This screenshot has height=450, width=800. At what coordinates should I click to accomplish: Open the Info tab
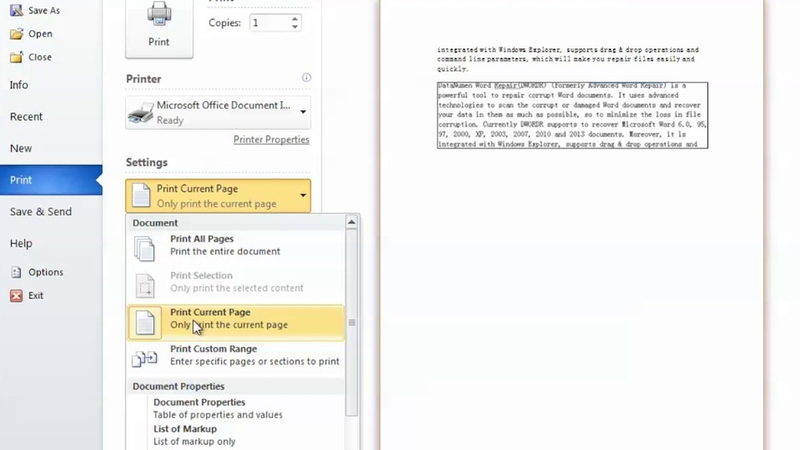coord(51,85)
